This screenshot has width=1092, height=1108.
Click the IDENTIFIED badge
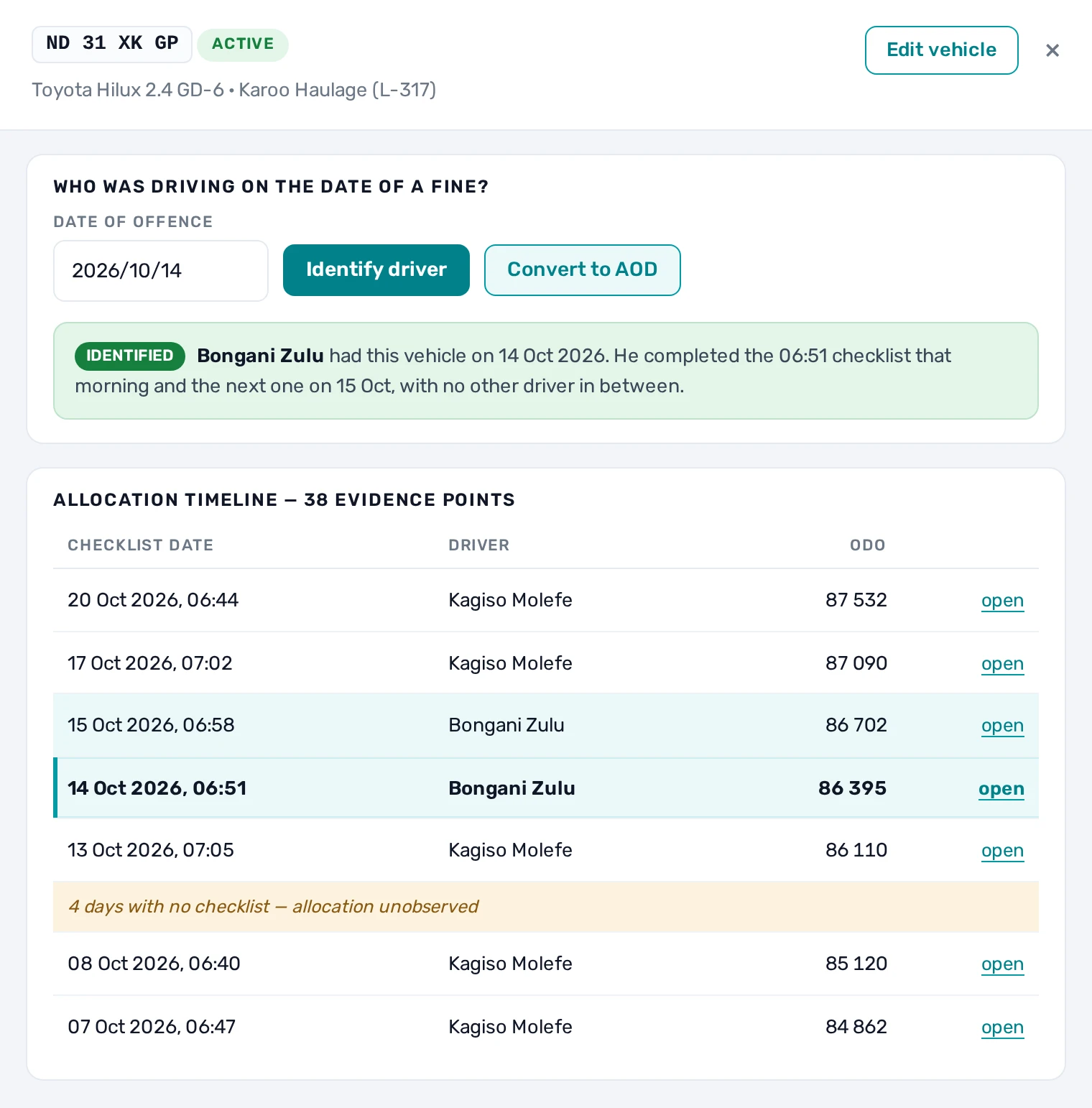click(130, 356)
